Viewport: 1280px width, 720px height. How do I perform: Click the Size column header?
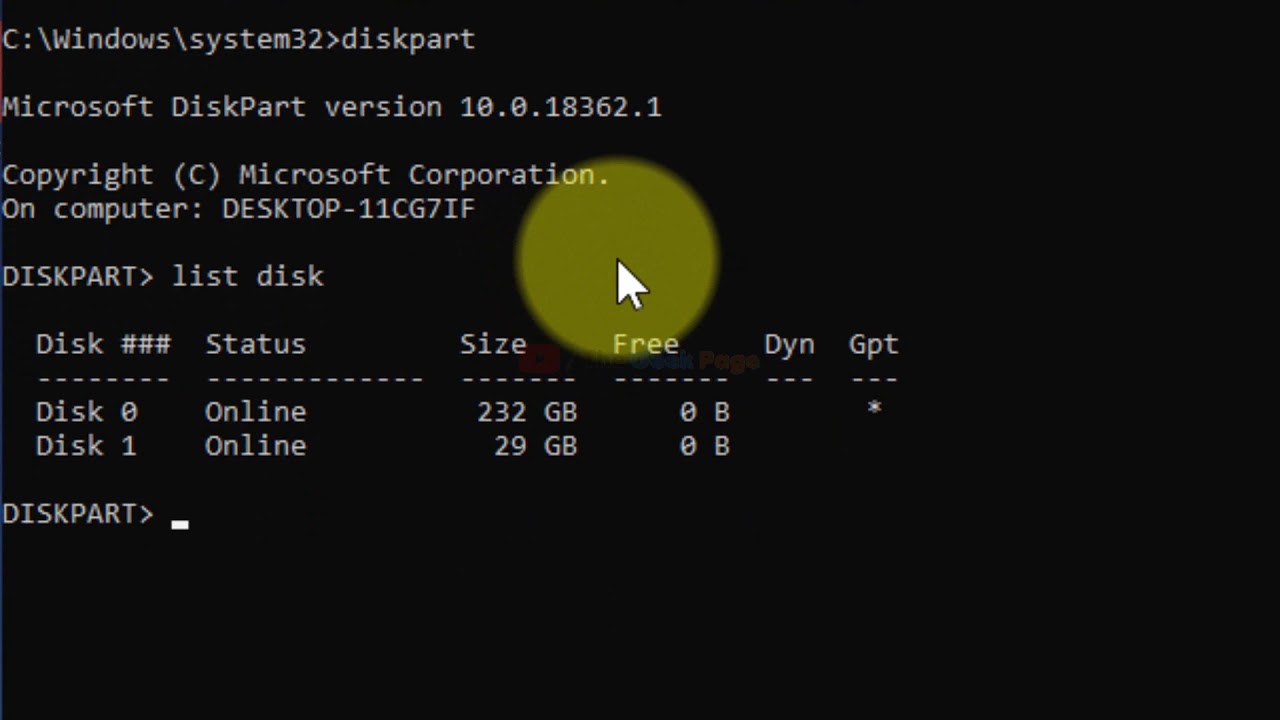[493, 344]
